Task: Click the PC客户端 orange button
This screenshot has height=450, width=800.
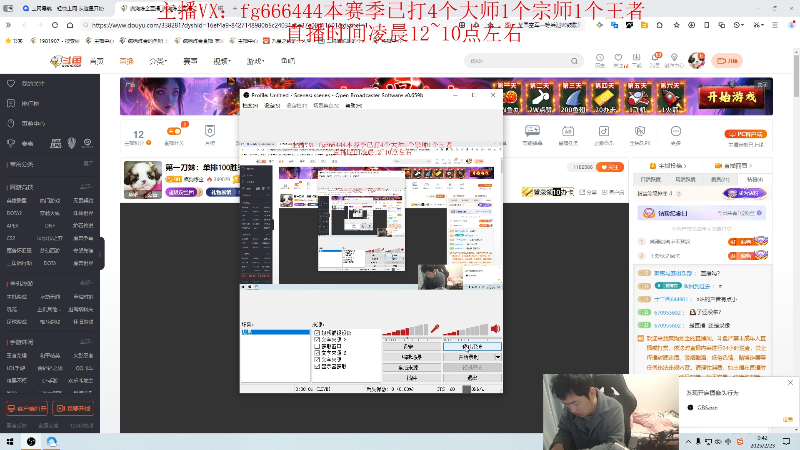Action: (745, 134)
